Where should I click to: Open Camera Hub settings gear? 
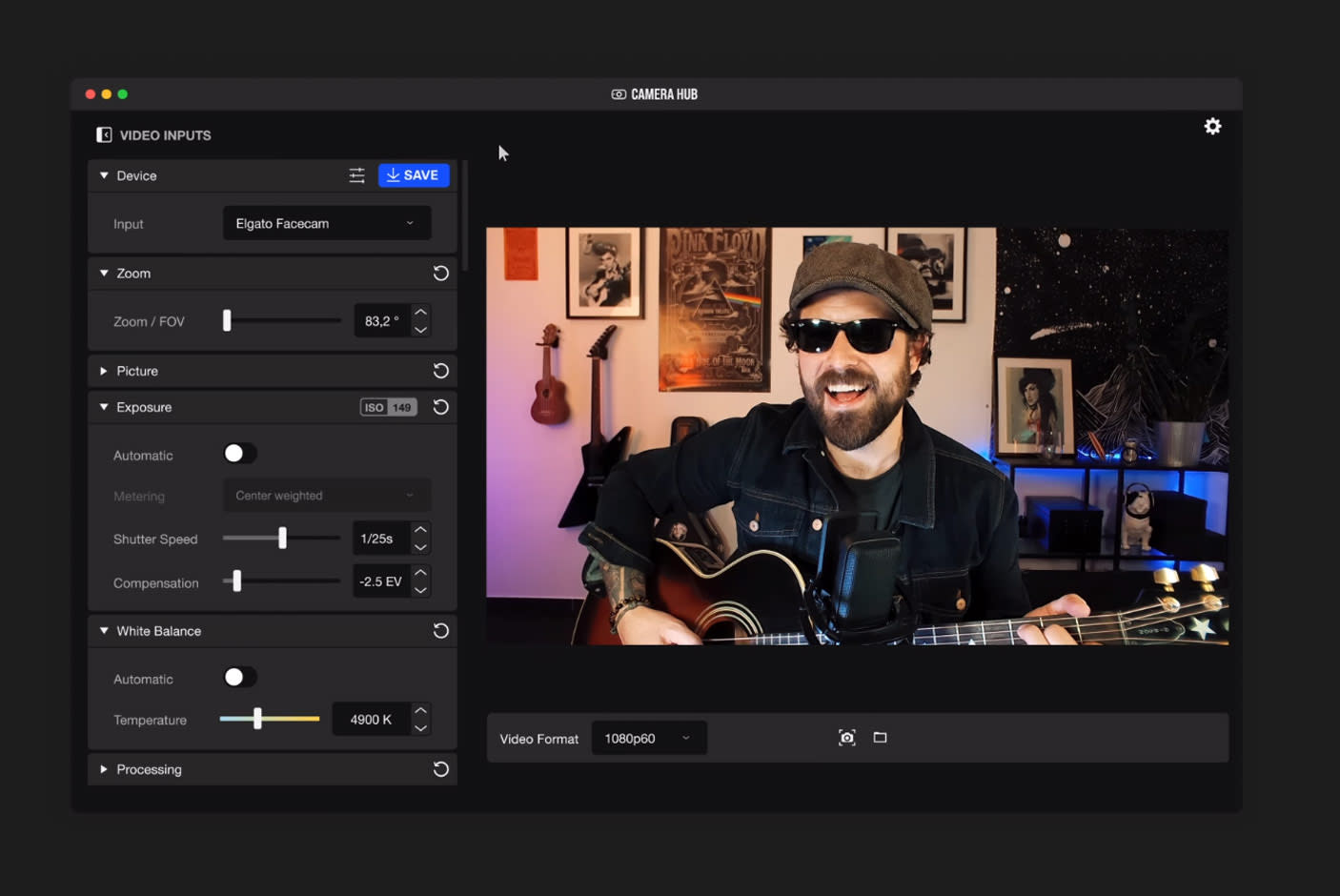1212,127
